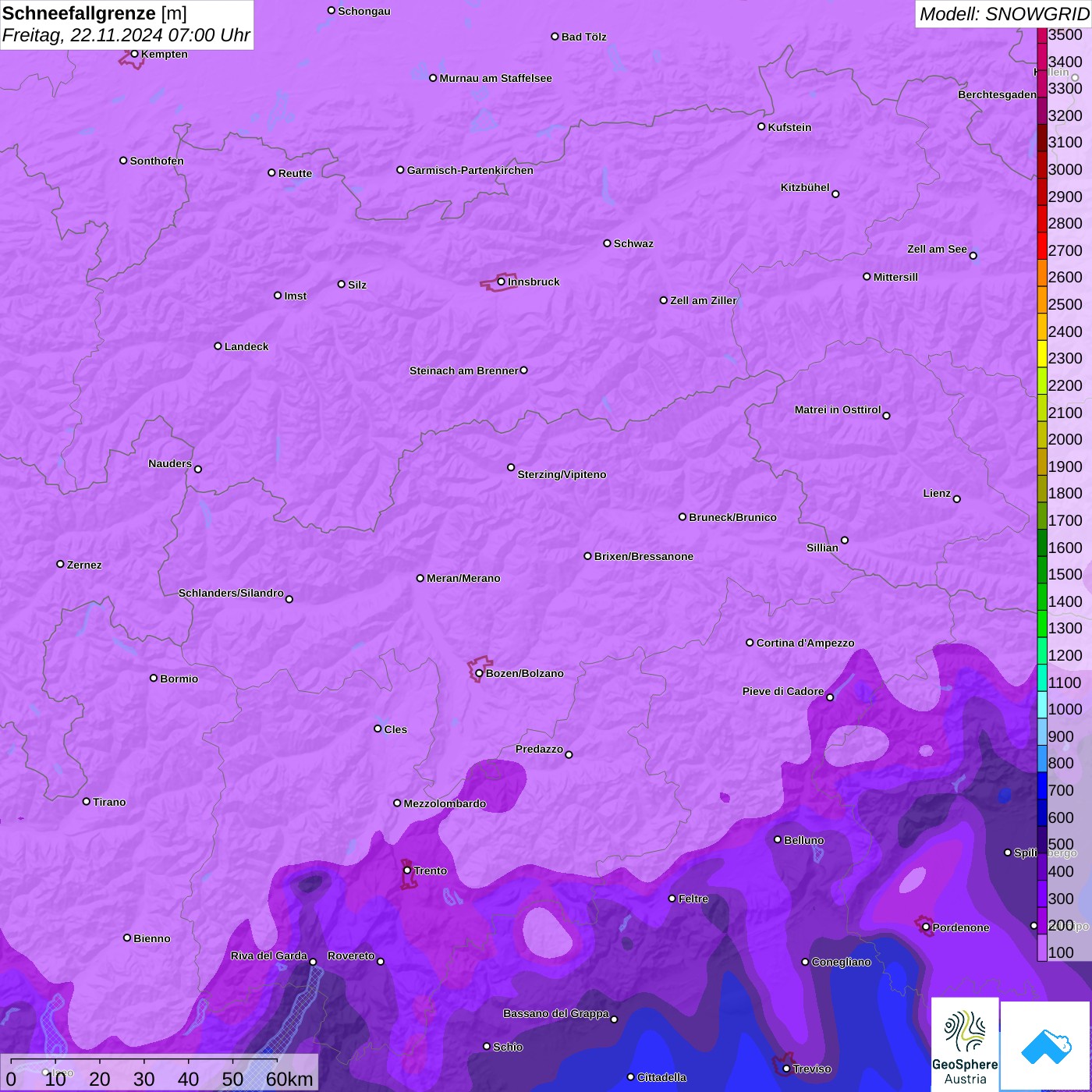Click the 'Berchtesgaden' label

[x=998, y=94]
